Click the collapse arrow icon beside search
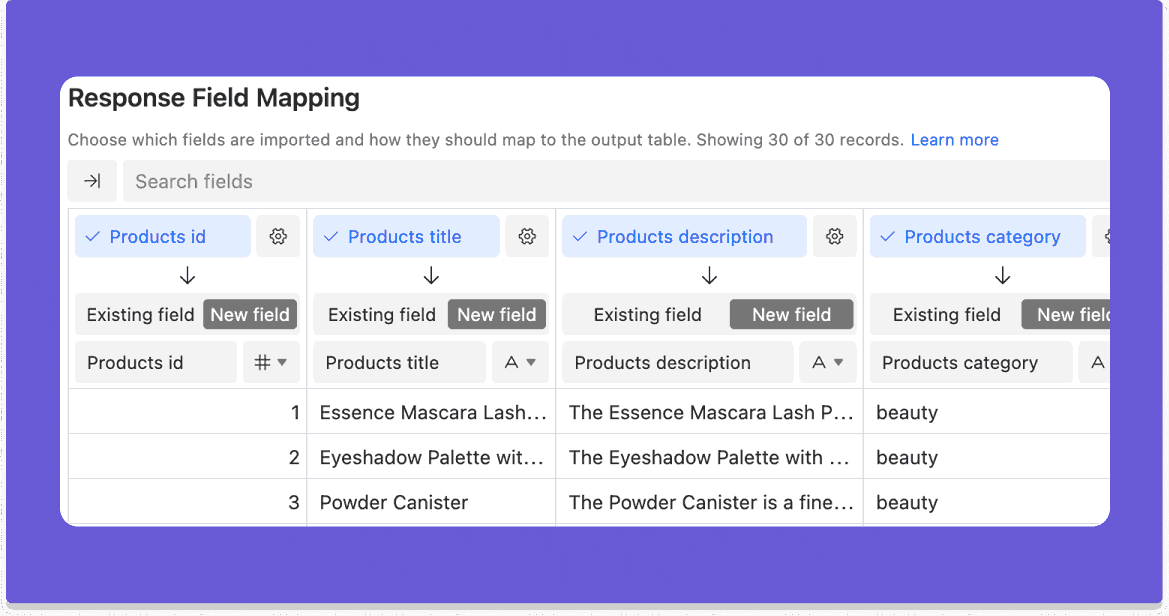Viewport: 1169px width, 616px height. point(92,181)
